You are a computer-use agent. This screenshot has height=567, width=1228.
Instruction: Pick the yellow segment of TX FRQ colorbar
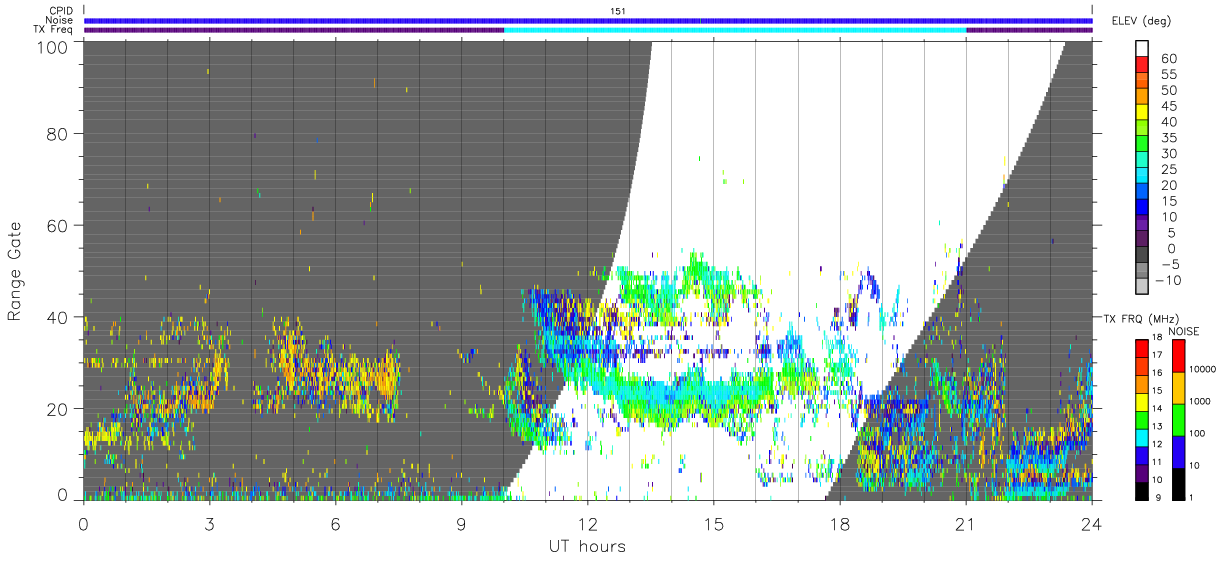tap(1142, 402)
